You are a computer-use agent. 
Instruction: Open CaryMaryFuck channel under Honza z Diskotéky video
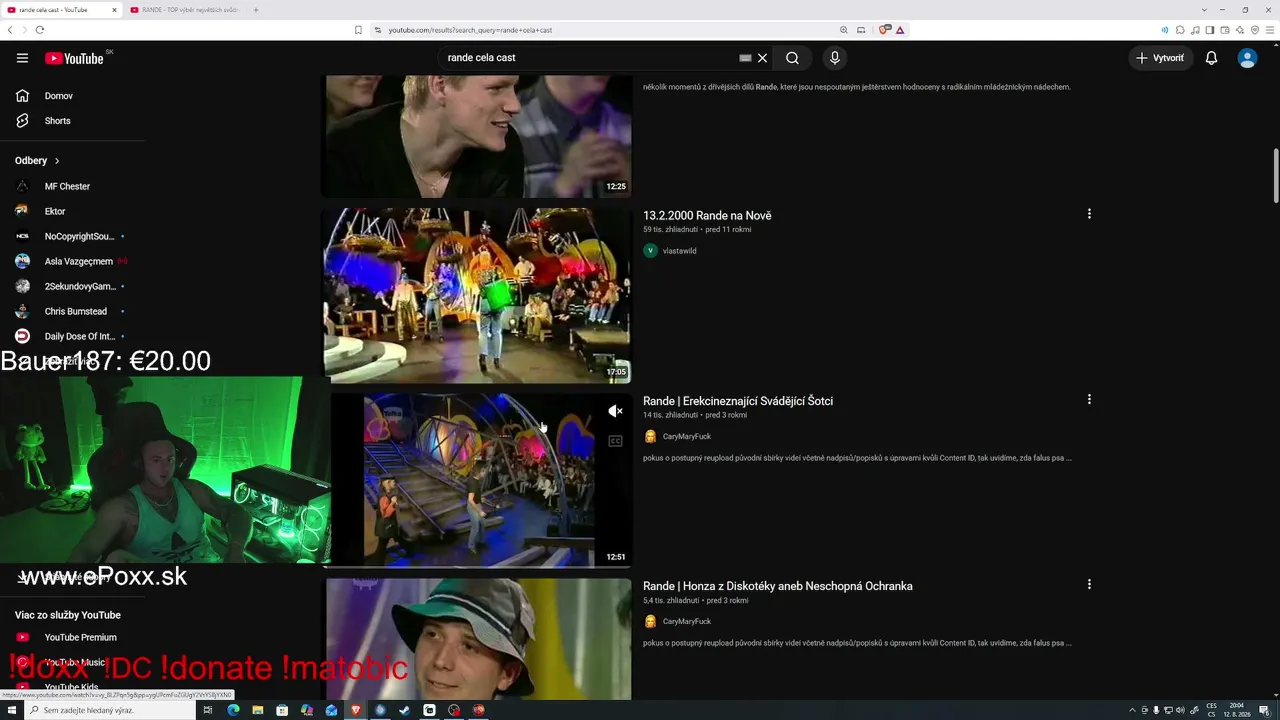pyautogui.click(x=687, y=621)
